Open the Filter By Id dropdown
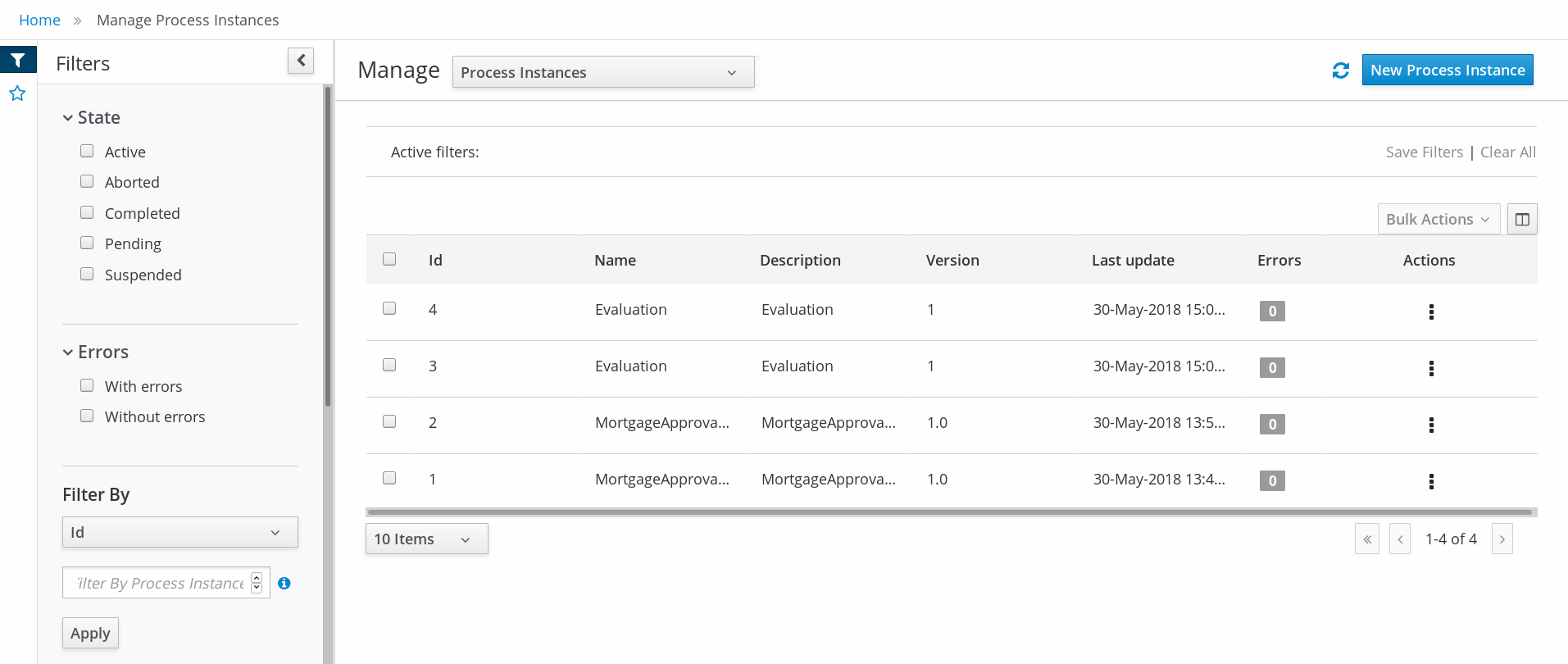 pos(180,532)
